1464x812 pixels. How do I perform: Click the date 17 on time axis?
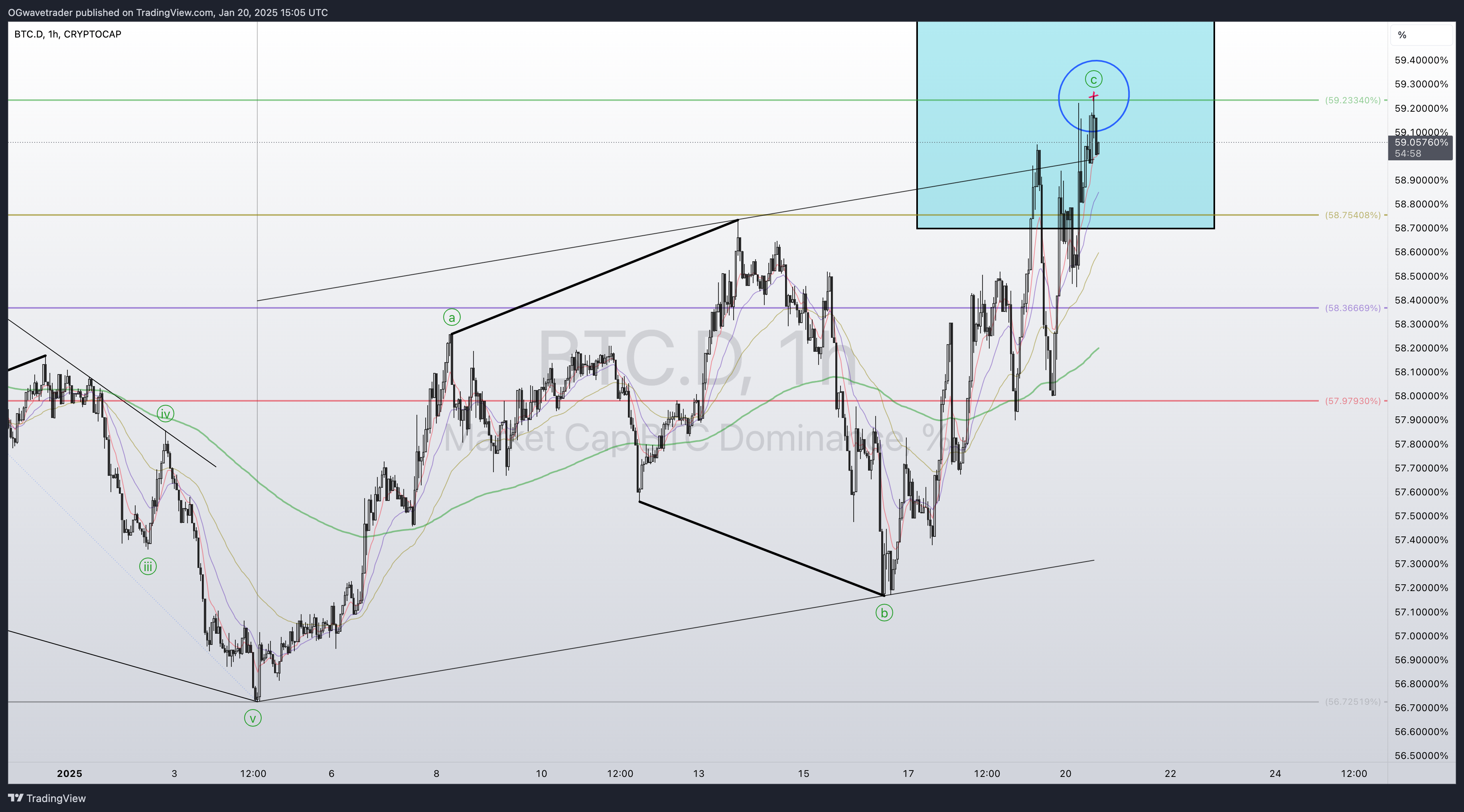(x=908, y=773)
